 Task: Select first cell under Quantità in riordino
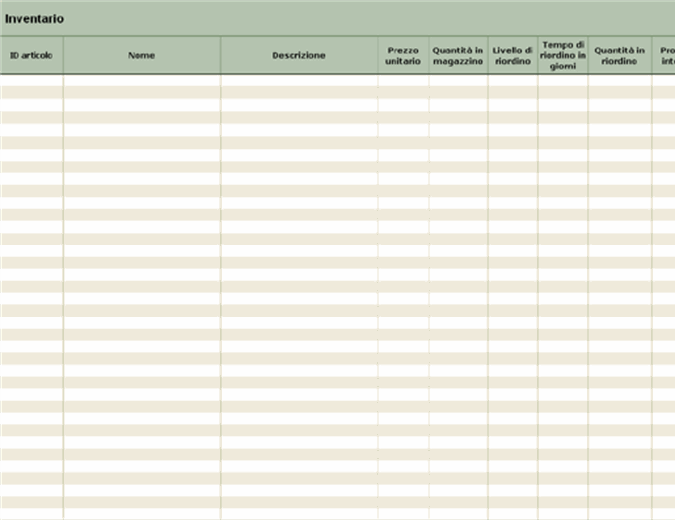(620, 80)
